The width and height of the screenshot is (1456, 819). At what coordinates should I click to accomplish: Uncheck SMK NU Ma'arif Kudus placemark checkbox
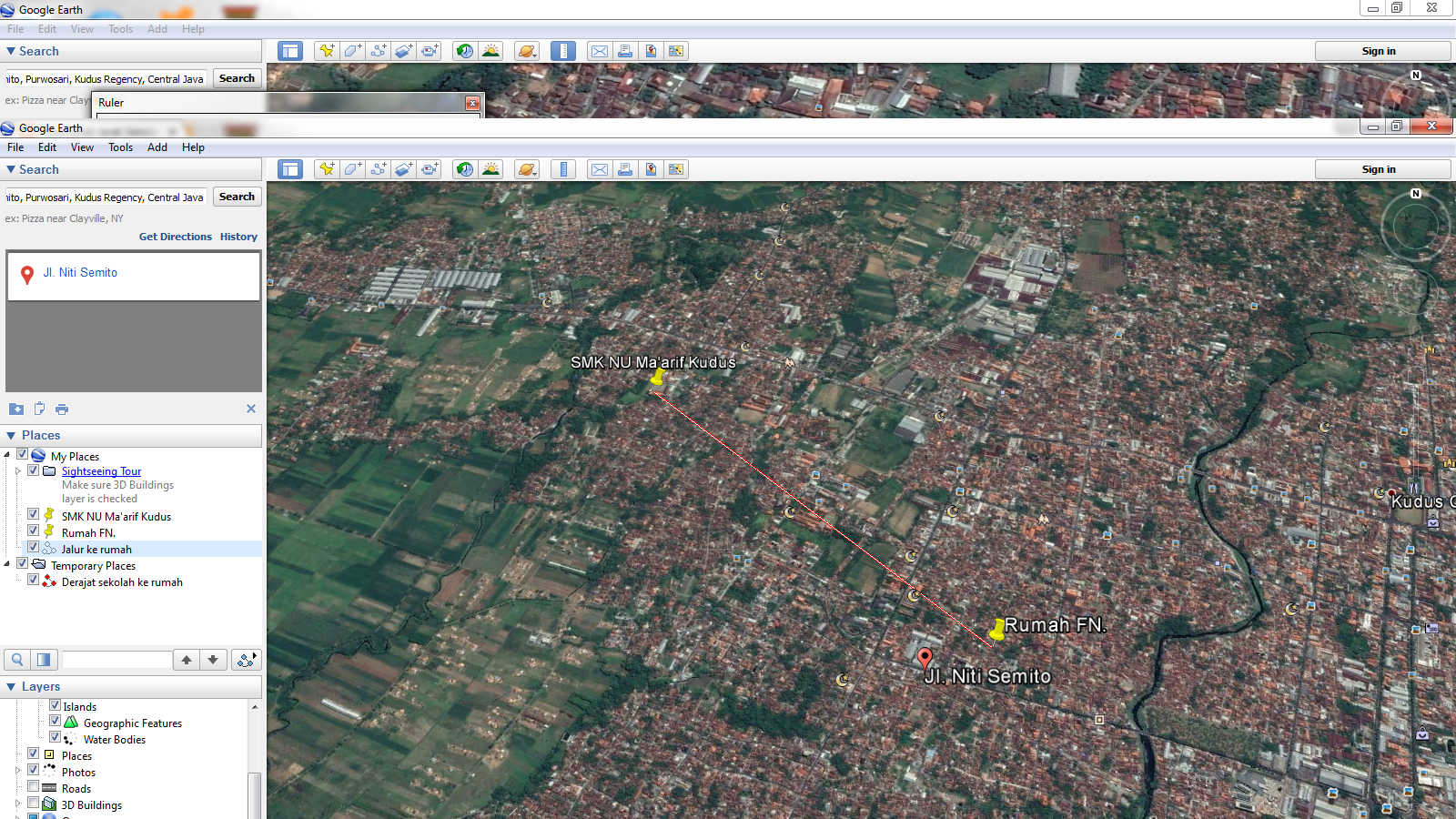pos(33,514)
